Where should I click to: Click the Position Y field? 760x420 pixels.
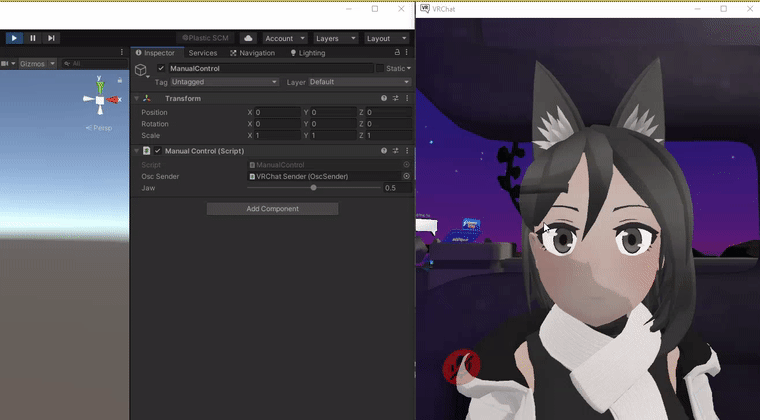tap(333, 112)
